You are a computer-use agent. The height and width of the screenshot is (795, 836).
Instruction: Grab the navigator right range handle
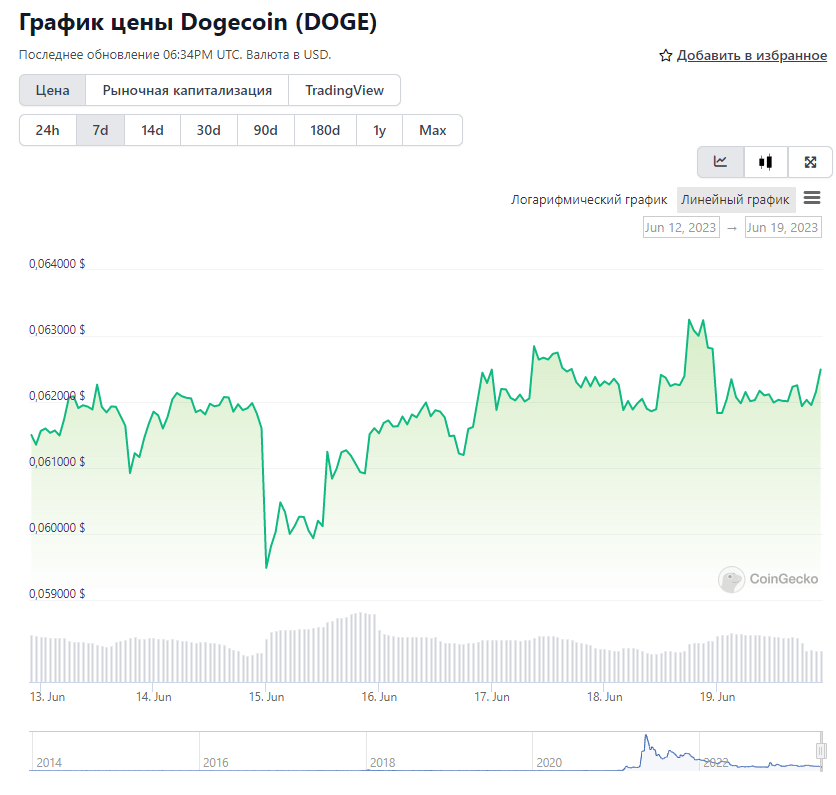[x=821, y=751]
